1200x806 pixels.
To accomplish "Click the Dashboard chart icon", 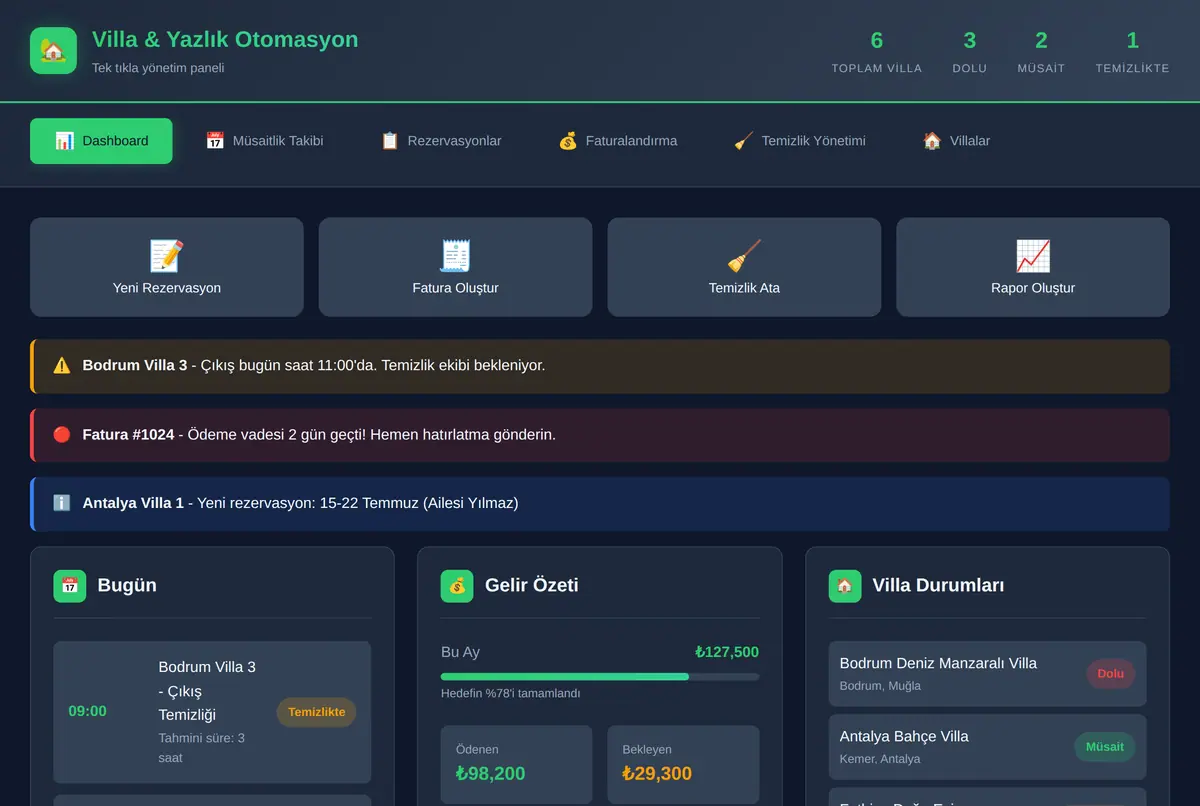I will 64,141.
